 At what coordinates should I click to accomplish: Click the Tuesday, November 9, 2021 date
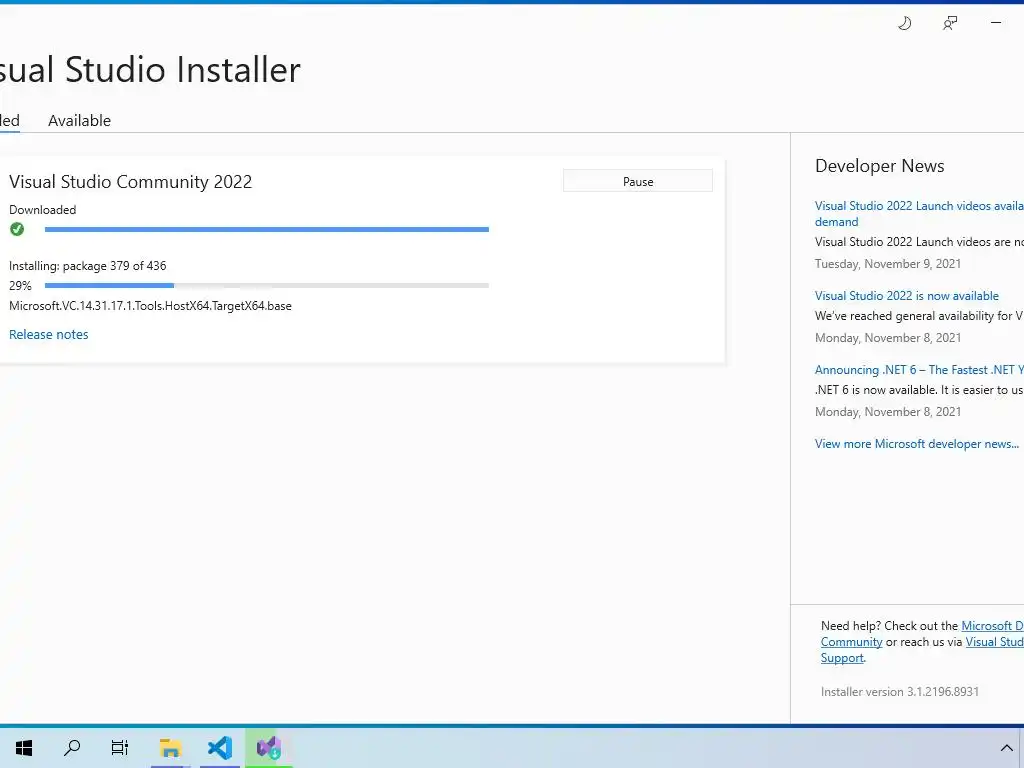point(888,264)
